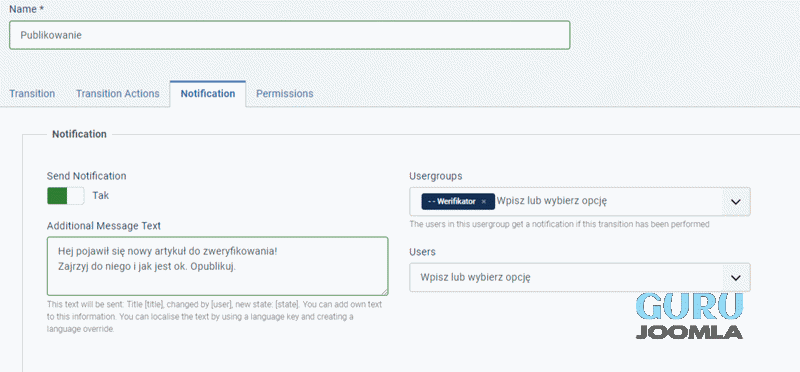Select the Notification tab
This screenshot has width=800, height=372.
click(x=208, y=94)
